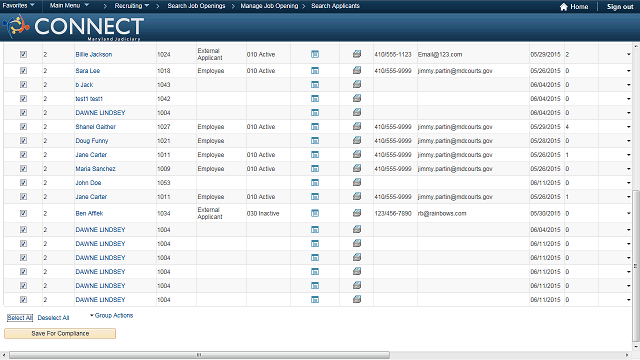Click the horizontal scrollbar right arrow

point(627,355)
